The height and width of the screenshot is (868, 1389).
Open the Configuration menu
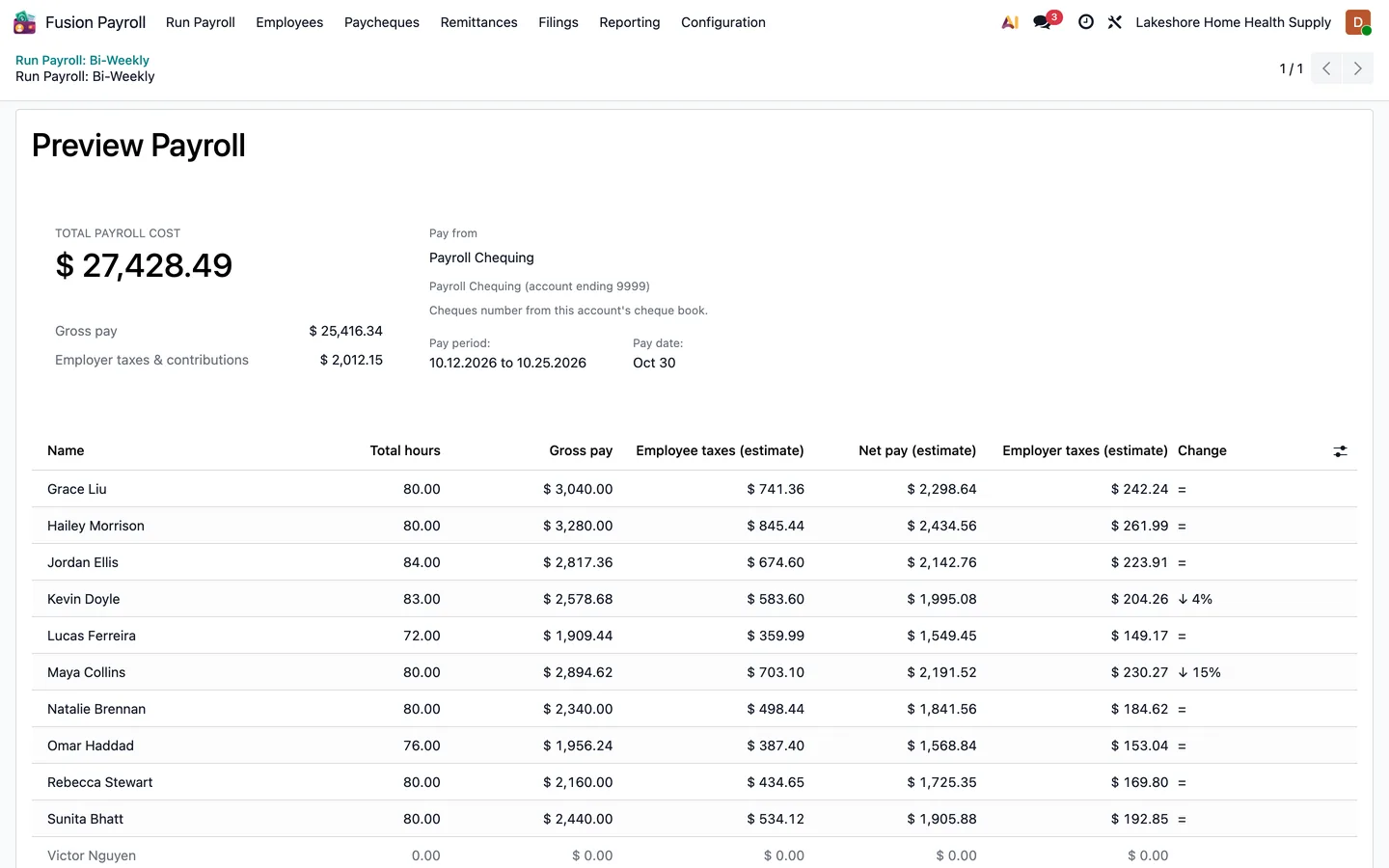pos(723,22)
